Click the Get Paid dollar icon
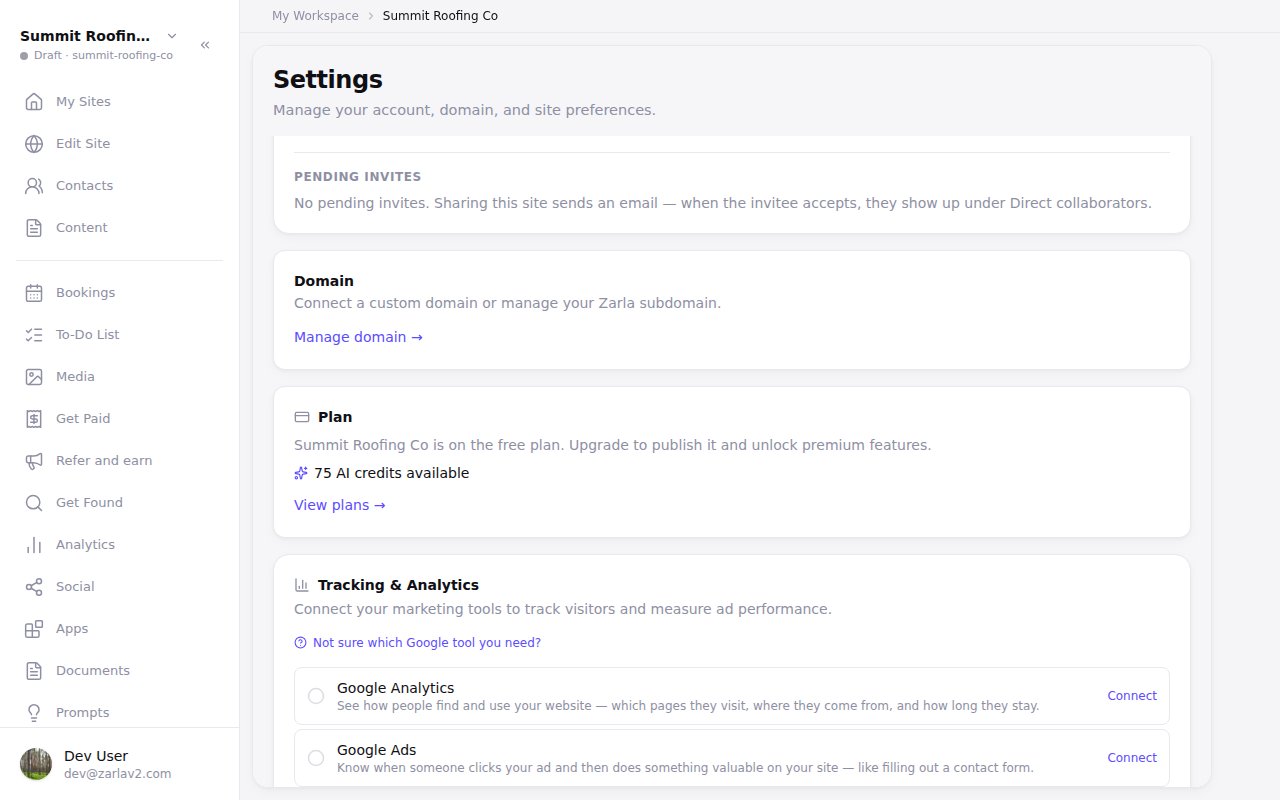The height and width of the screenshot is (800, 1280). pos(34,419)
